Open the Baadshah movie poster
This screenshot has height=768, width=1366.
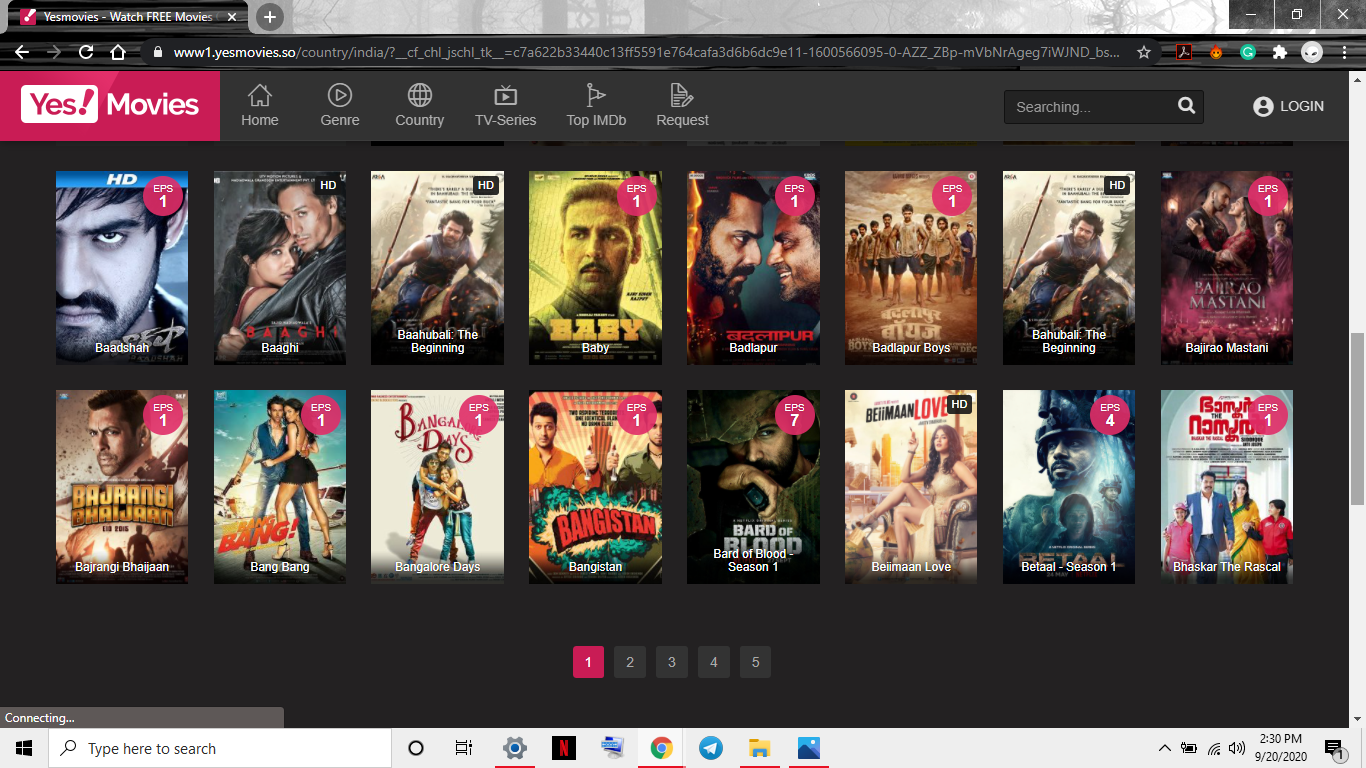coord(122,268)
